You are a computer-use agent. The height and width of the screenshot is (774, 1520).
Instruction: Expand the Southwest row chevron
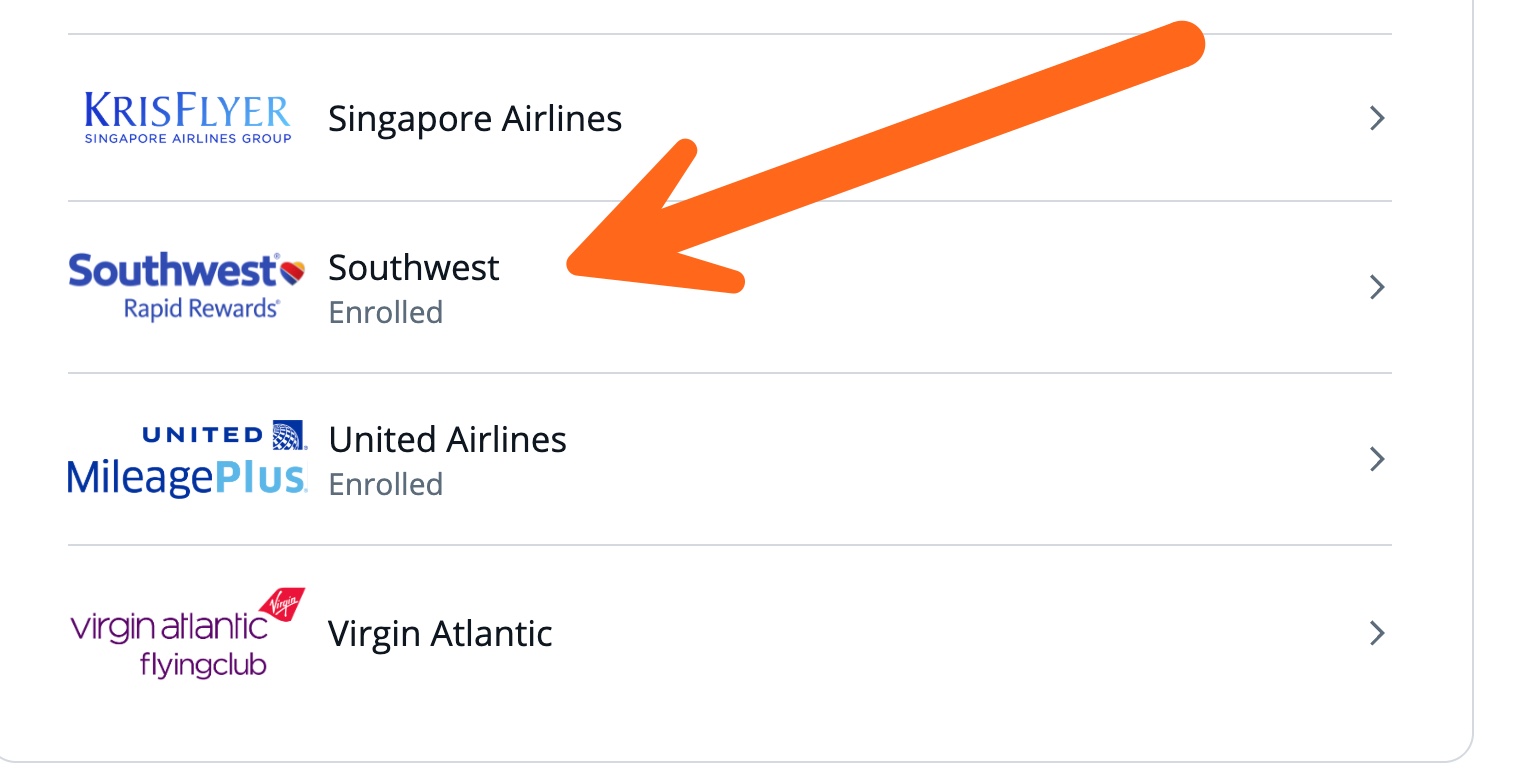coord(1377,287)
